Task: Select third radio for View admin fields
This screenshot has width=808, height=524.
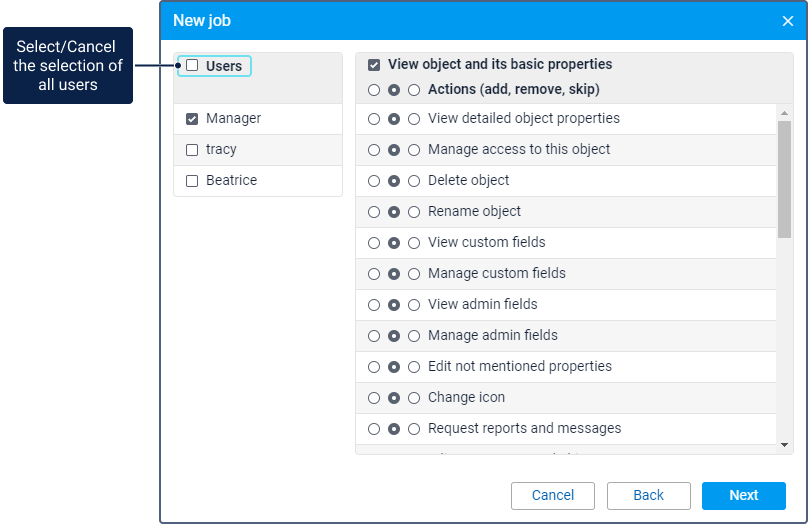Action: coord(414,305)
